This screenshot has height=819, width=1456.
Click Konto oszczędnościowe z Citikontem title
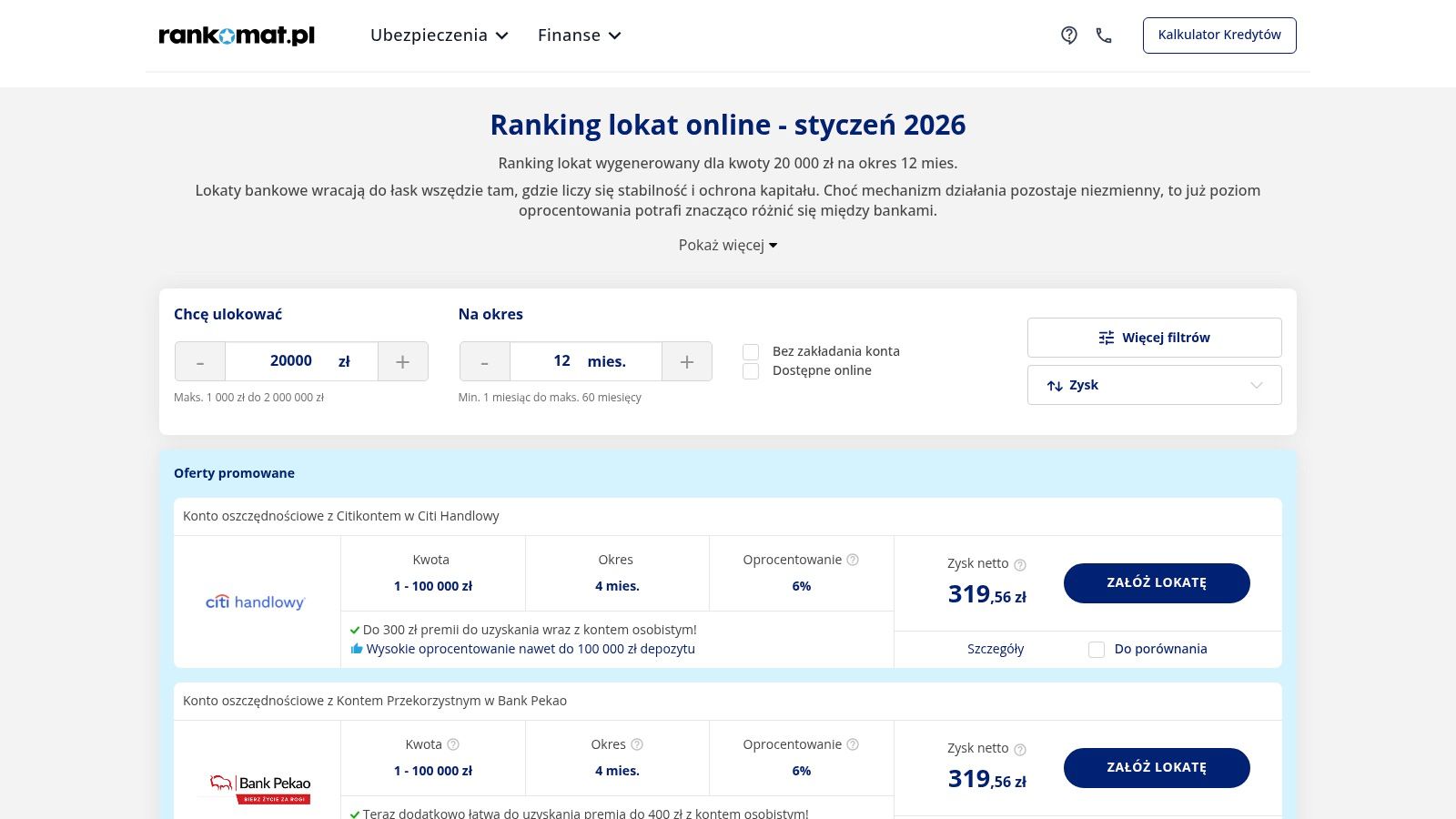point(341,516)
